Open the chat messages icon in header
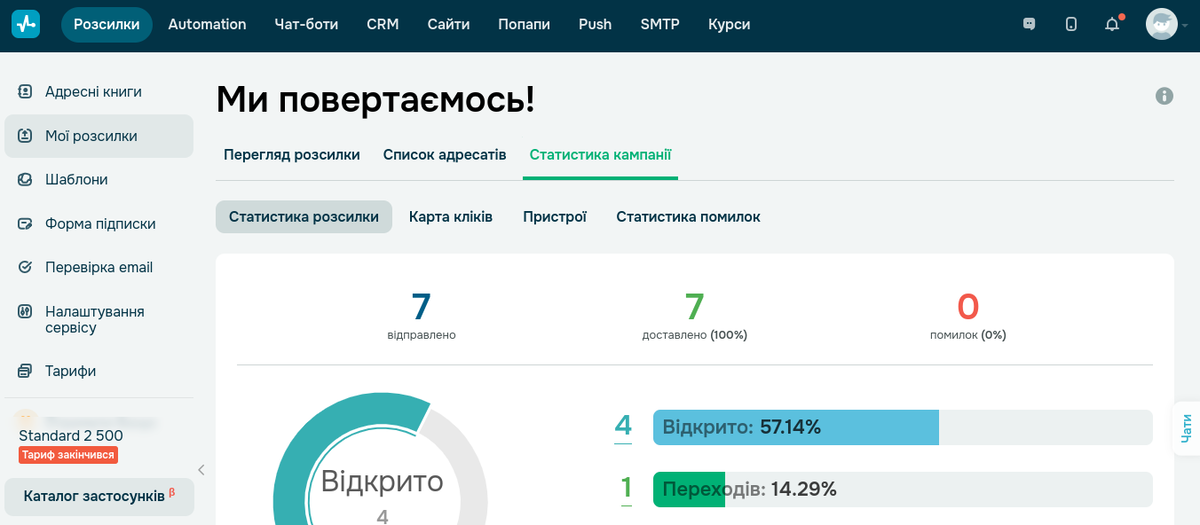 1030,24
